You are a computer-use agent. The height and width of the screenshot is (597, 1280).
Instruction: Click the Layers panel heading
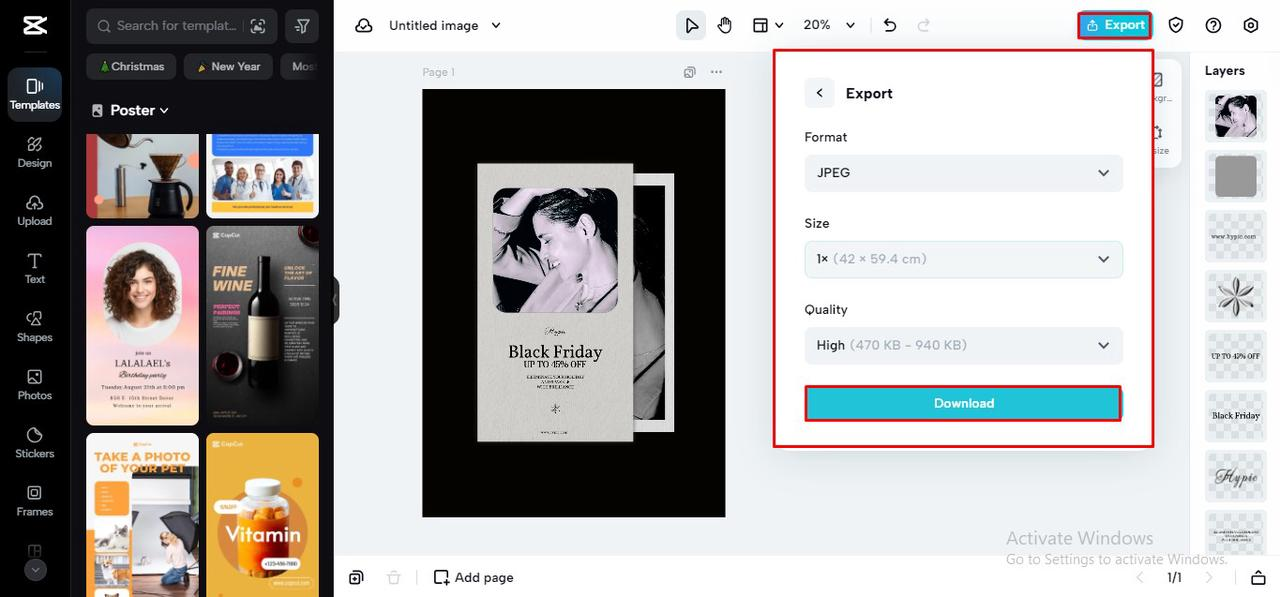[1225, 71]
